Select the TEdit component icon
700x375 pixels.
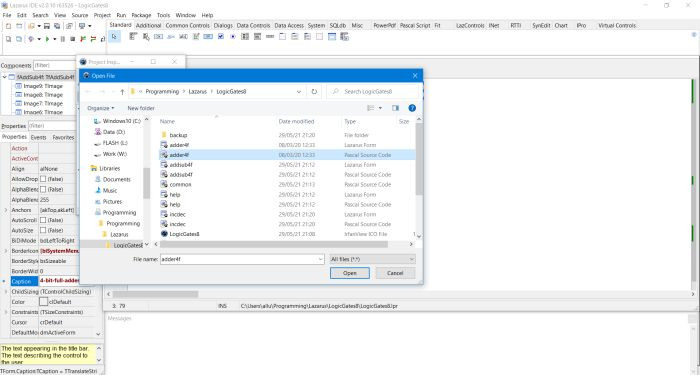pyautogui.click(x=183, y=37)
